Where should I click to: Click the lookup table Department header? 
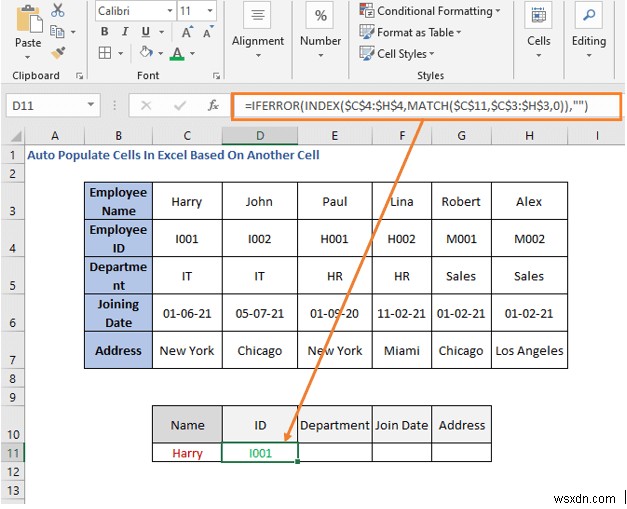pos(335,425)
